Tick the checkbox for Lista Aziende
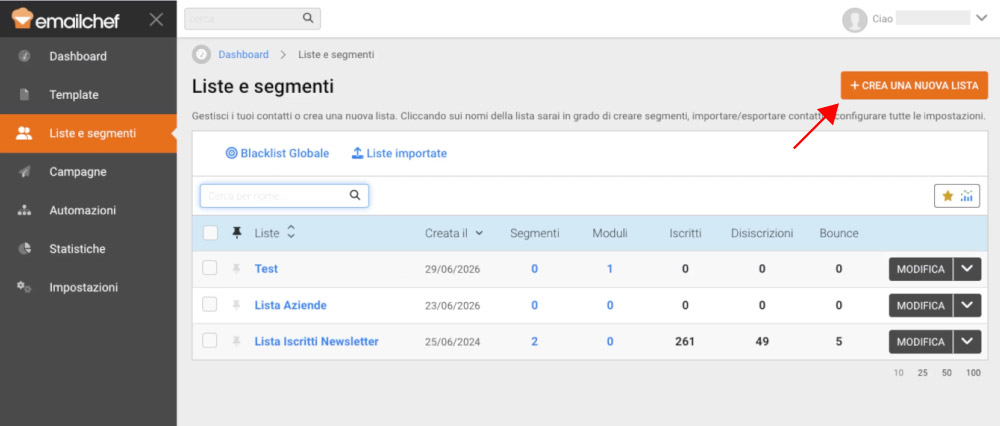The width and height of the screenshot is (1000, 426). pyautogui.click(x=210, y=305)
